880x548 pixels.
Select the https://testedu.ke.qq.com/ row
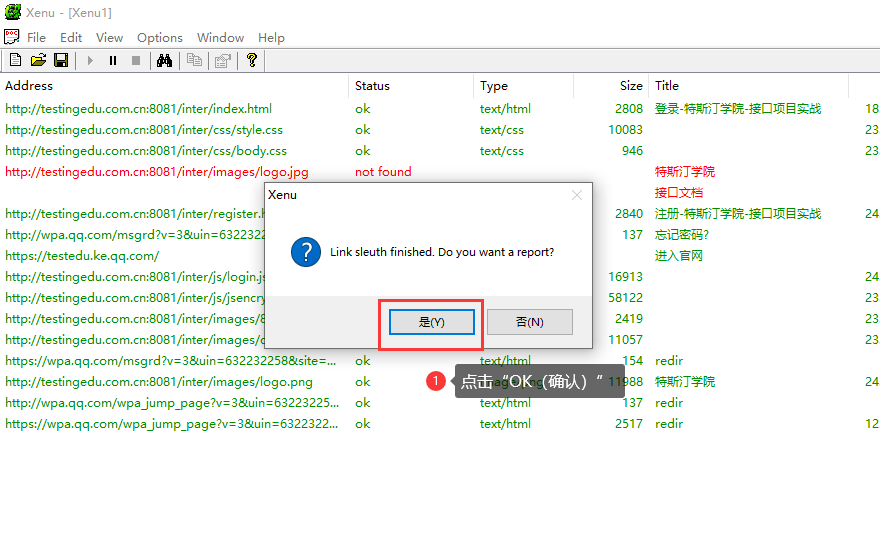pos(82,255)
